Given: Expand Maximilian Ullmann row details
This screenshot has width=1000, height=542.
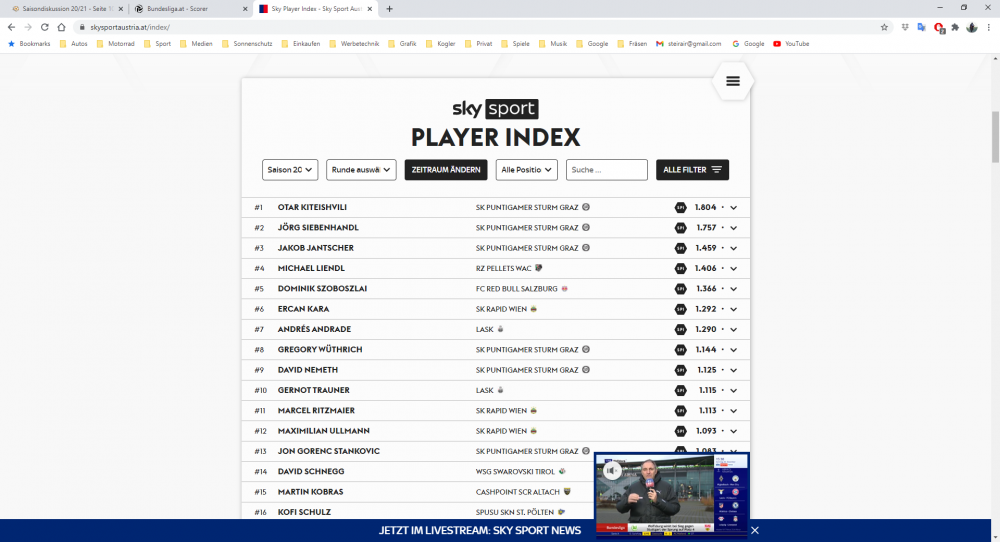Looking at the screenshot, I should point(734,432).
